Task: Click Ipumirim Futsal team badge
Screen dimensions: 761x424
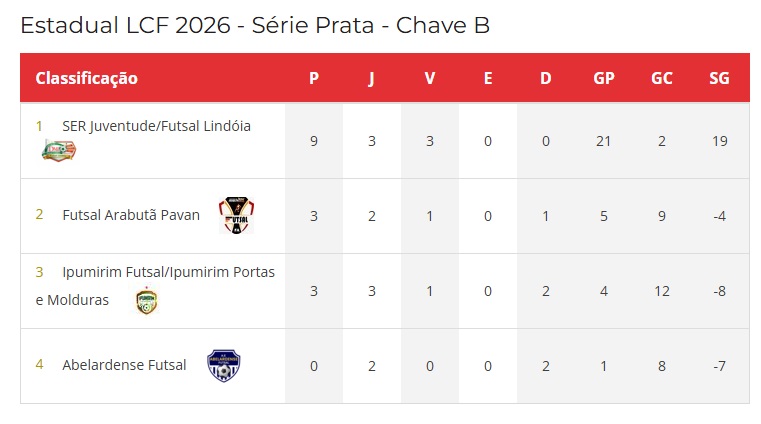Action: 146,301
